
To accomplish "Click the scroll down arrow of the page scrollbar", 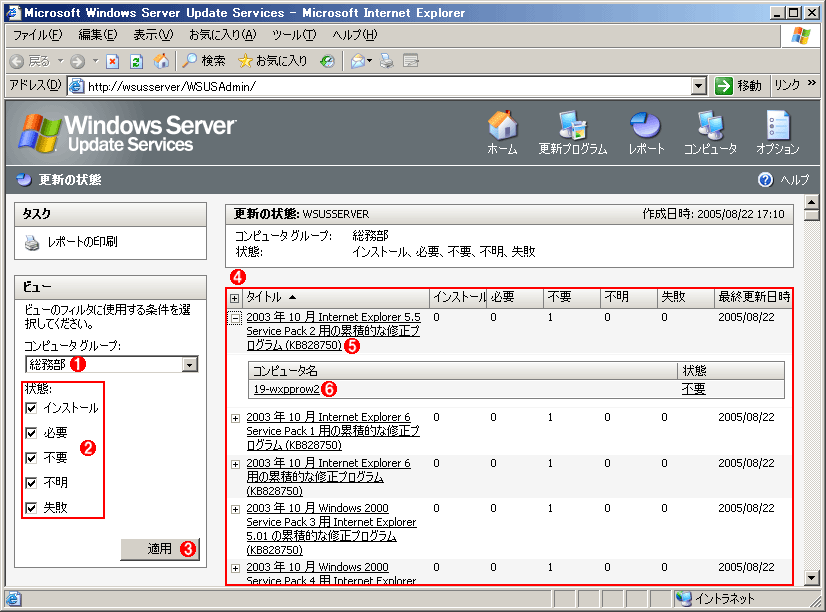I will point(812,578).
